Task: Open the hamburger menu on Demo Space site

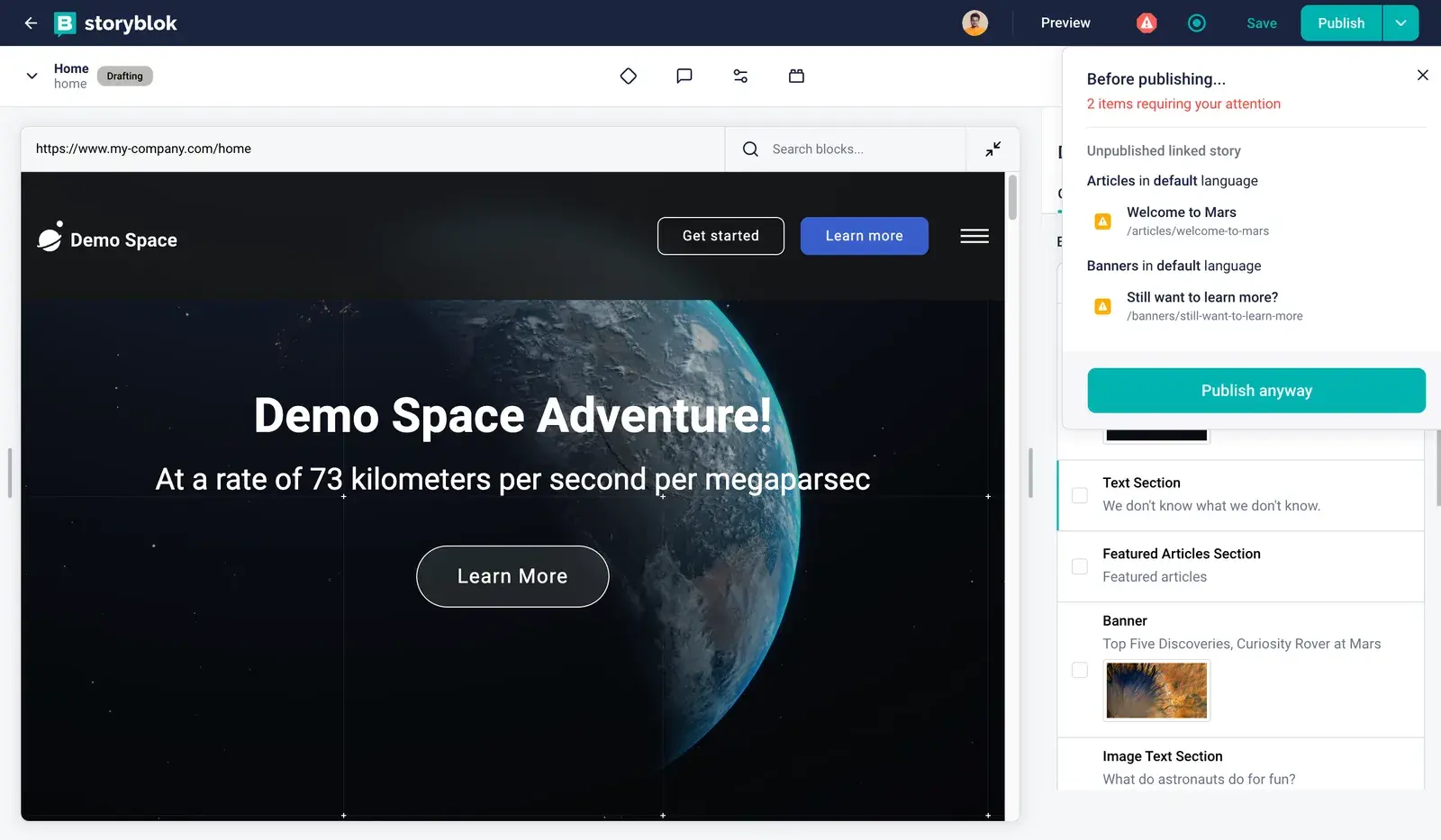Action: (974, 236)
